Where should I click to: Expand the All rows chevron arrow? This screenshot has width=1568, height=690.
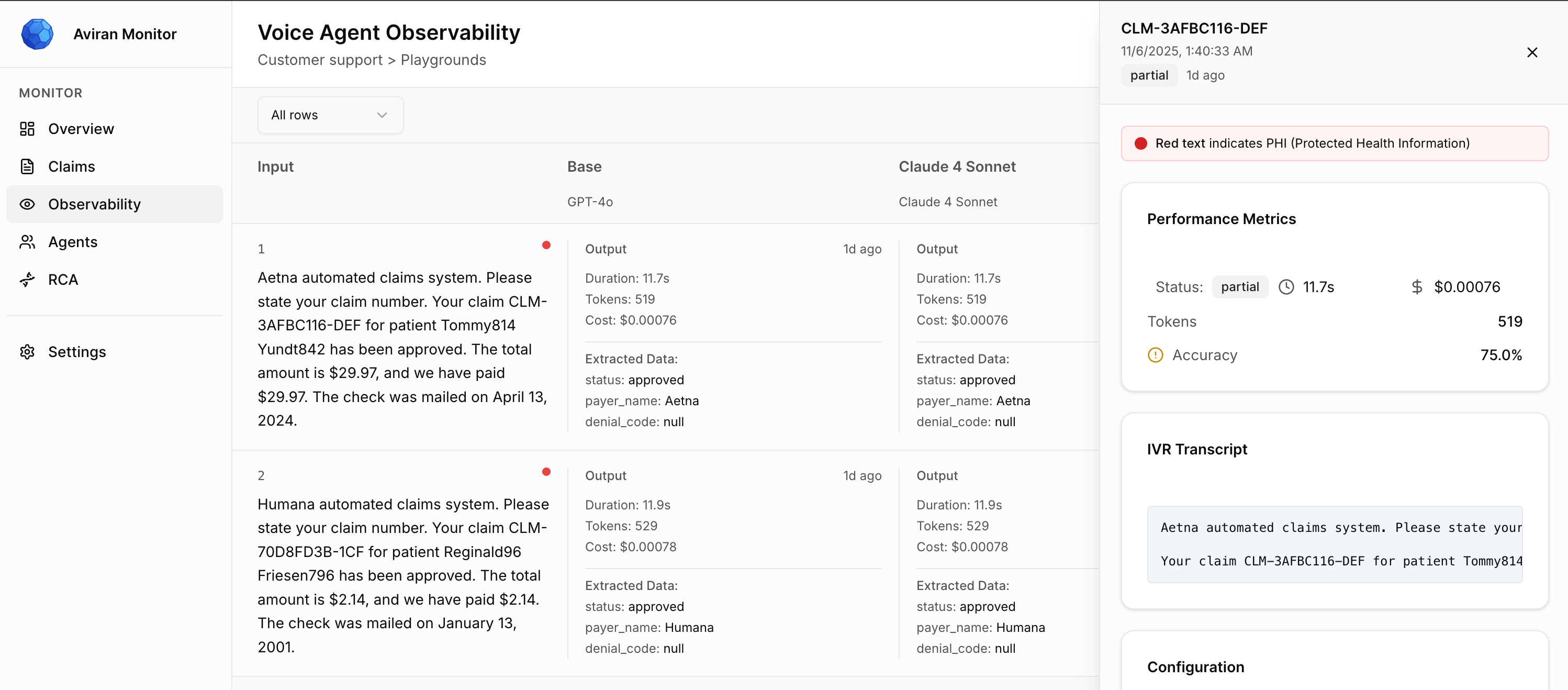(x=382, y=115)
